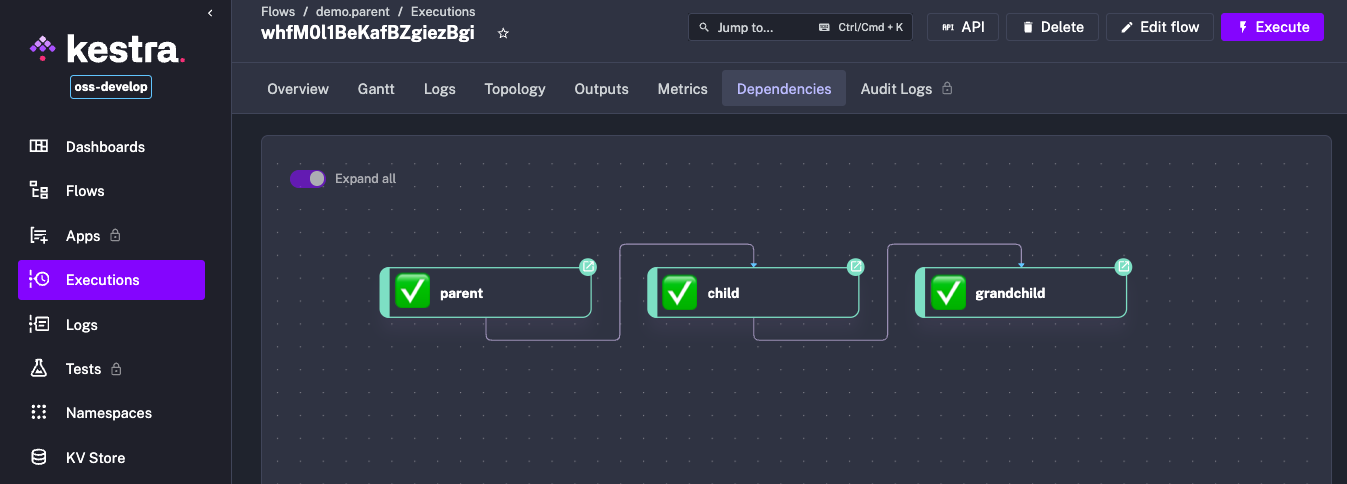Image resolution: width=1347 pixels, height=484 pixels.
Task: Click the Executions clock icon
Action: 39,280
